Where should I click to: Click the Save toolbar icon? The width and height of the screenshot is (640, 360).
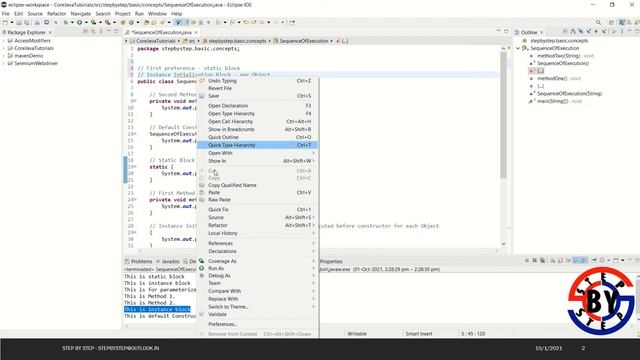(19, 22)
